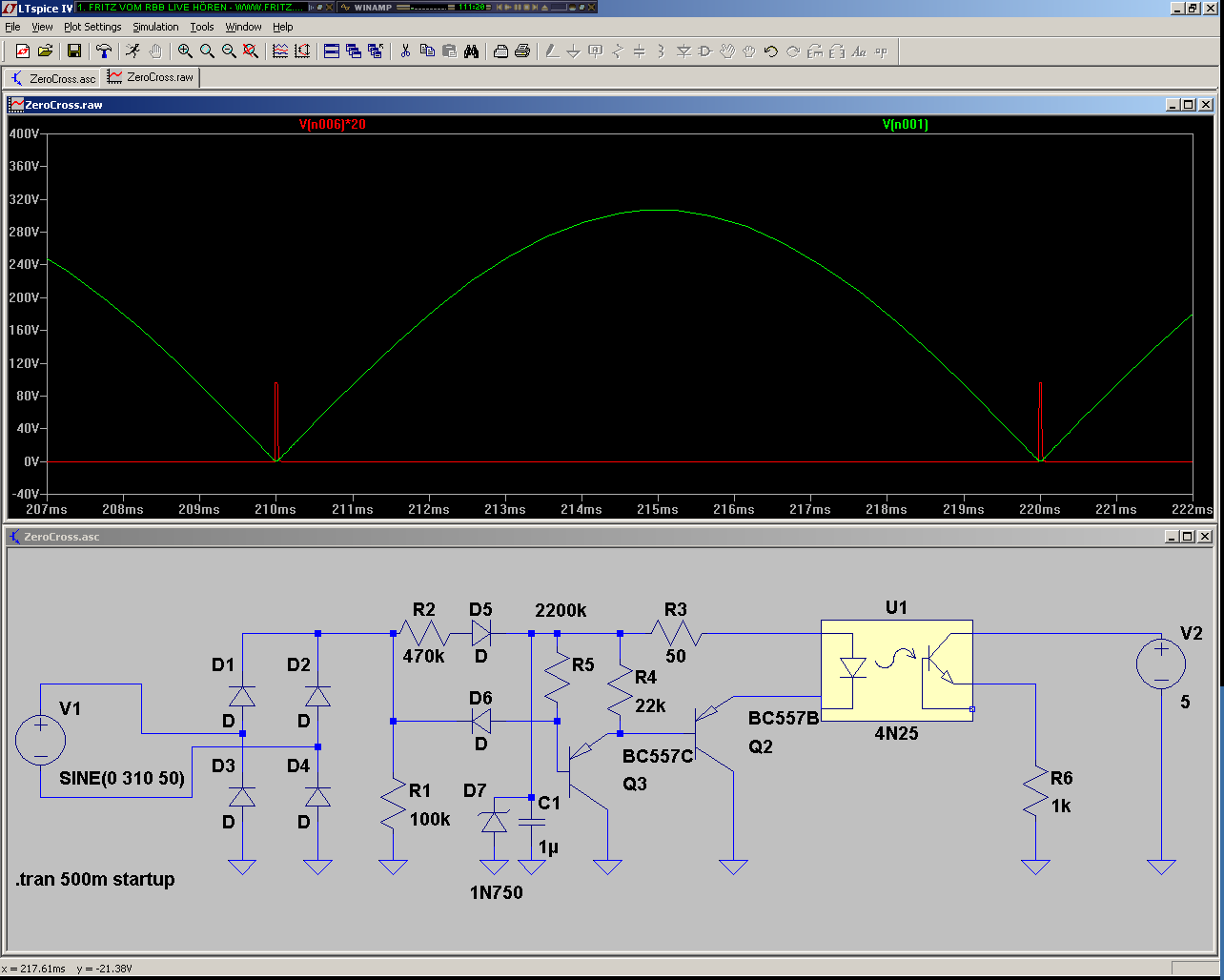Image resolution: width=1224 pixels, height=980 pixels.
Task: Click the Cascade Windows icon
Action: (x=354, y=51)
